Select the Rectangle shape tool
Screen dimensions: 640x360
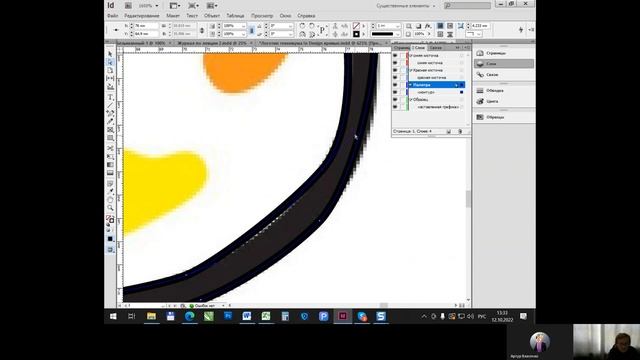[110, 138]
